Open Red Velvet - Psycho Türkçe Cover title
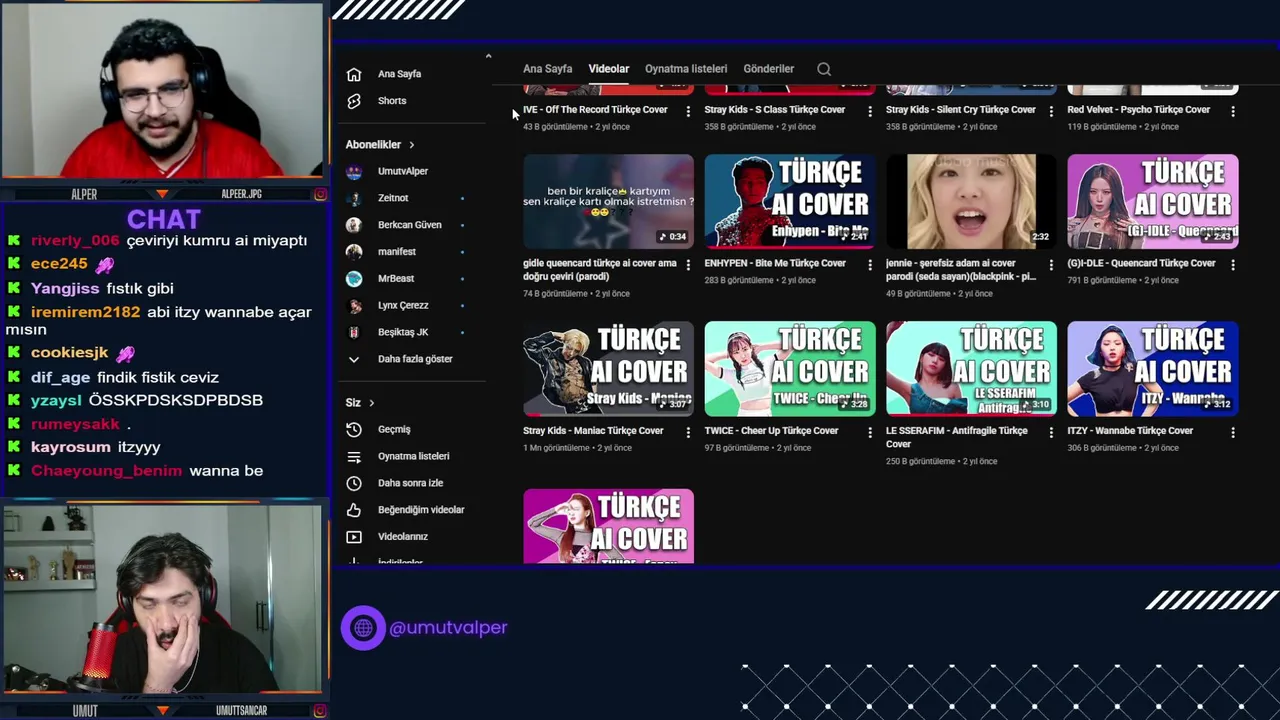This screenshot has width=1280, height=720. coord(1138,110)
